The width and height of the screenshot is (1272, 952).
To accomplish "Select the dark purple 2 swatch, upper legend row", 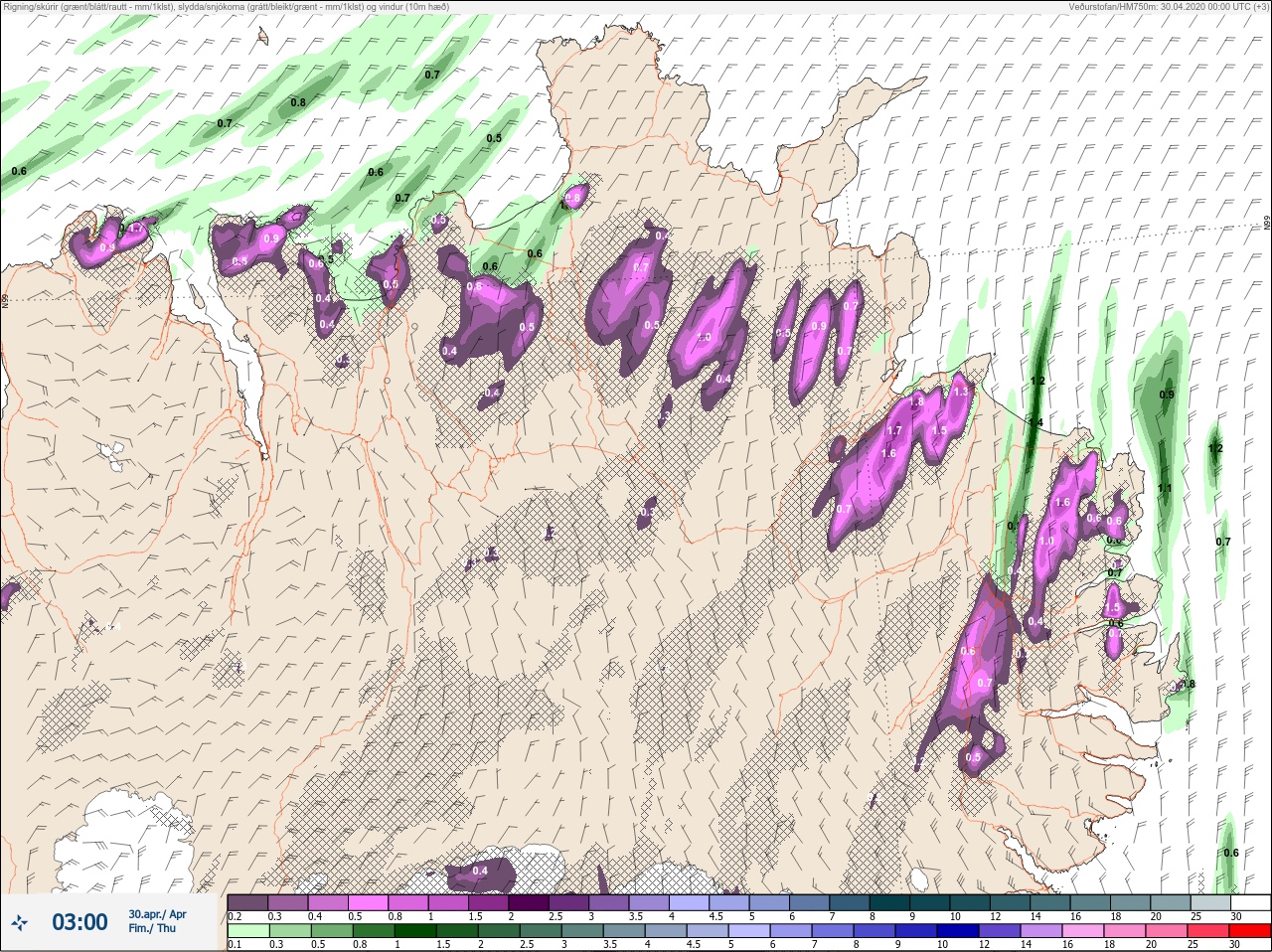I will 531,902.
